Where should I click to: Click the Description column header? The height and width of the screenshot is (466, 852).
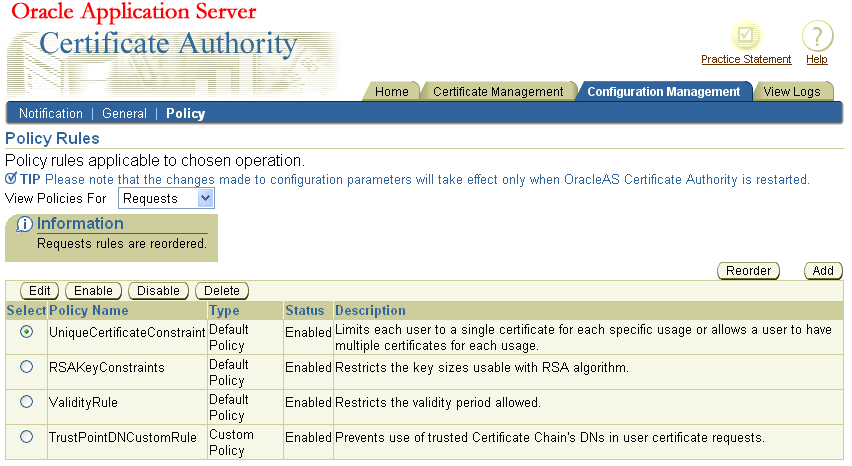click(x=370, y=310)
